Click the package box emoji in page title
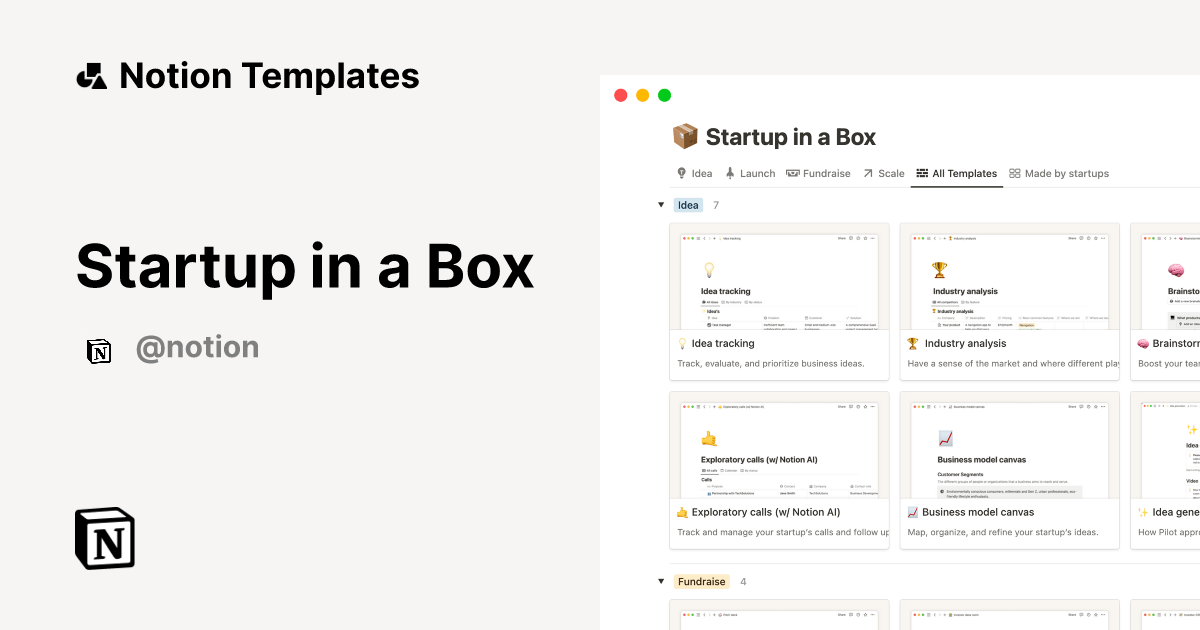This screenshot has width=1200, height=630. click(x=683, y=136)
